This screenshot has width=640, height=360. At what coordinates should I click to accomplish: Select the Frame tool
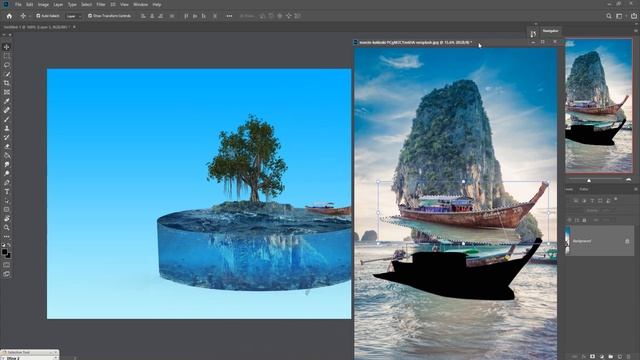[7, 92]
